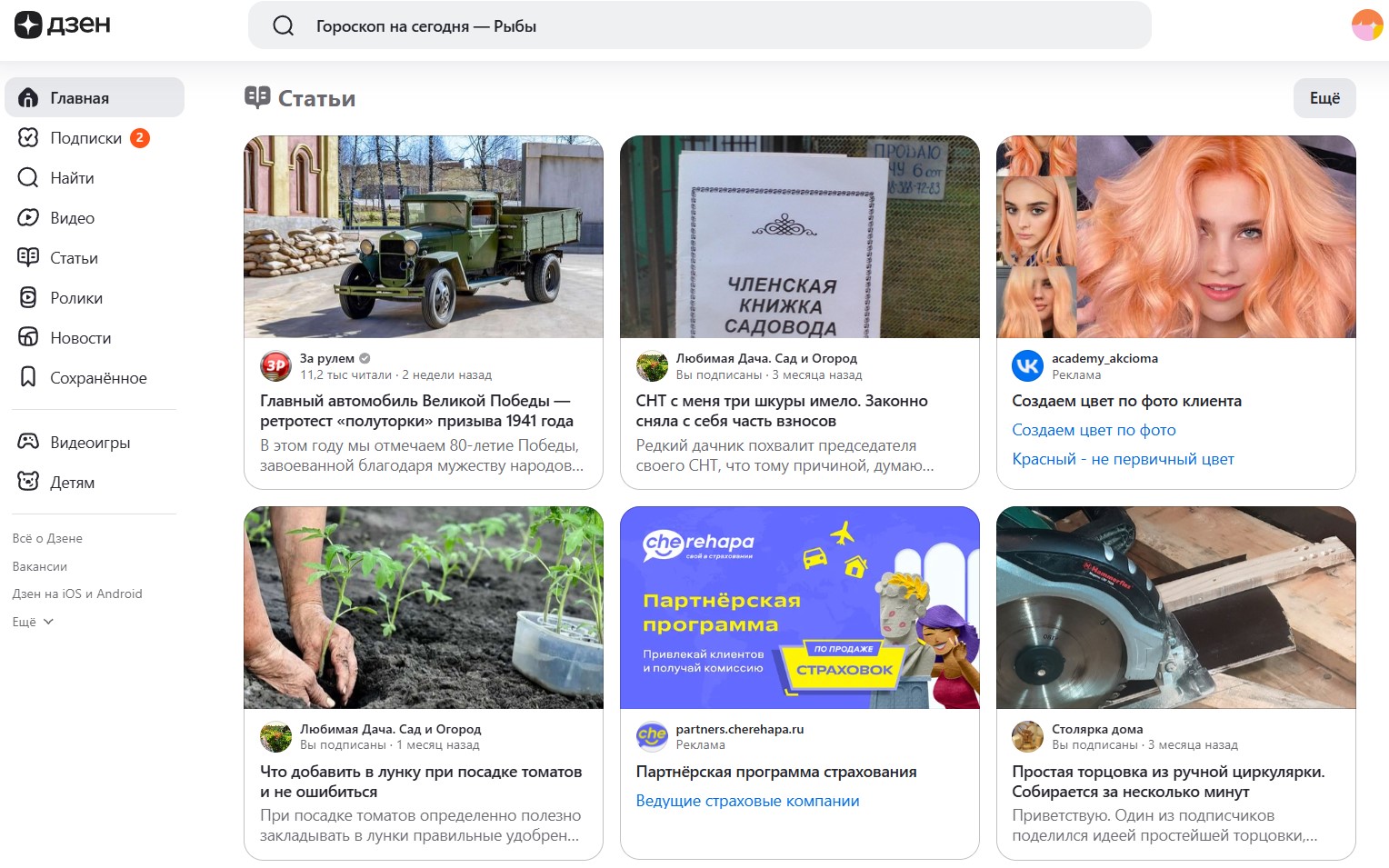Open the Статьи sidebar icon
The height and width of the screenshot is (868, 1389).
click(x=27, y=257)
